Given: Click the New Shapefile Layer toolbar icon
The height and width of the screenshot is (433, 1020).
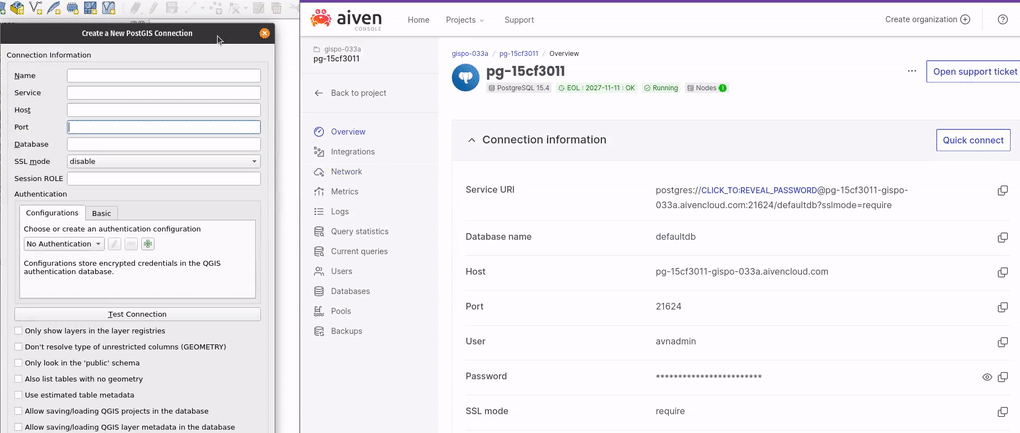Looking at the screenshot, I should [36, 8].
